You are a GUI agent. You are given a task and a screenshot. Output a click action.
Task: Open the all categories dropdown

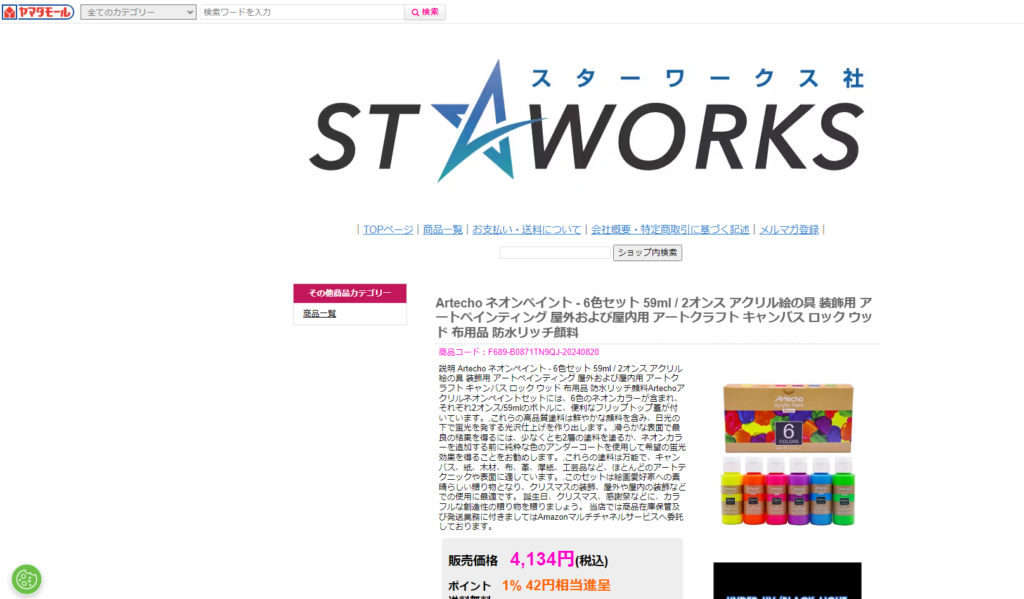138,12
